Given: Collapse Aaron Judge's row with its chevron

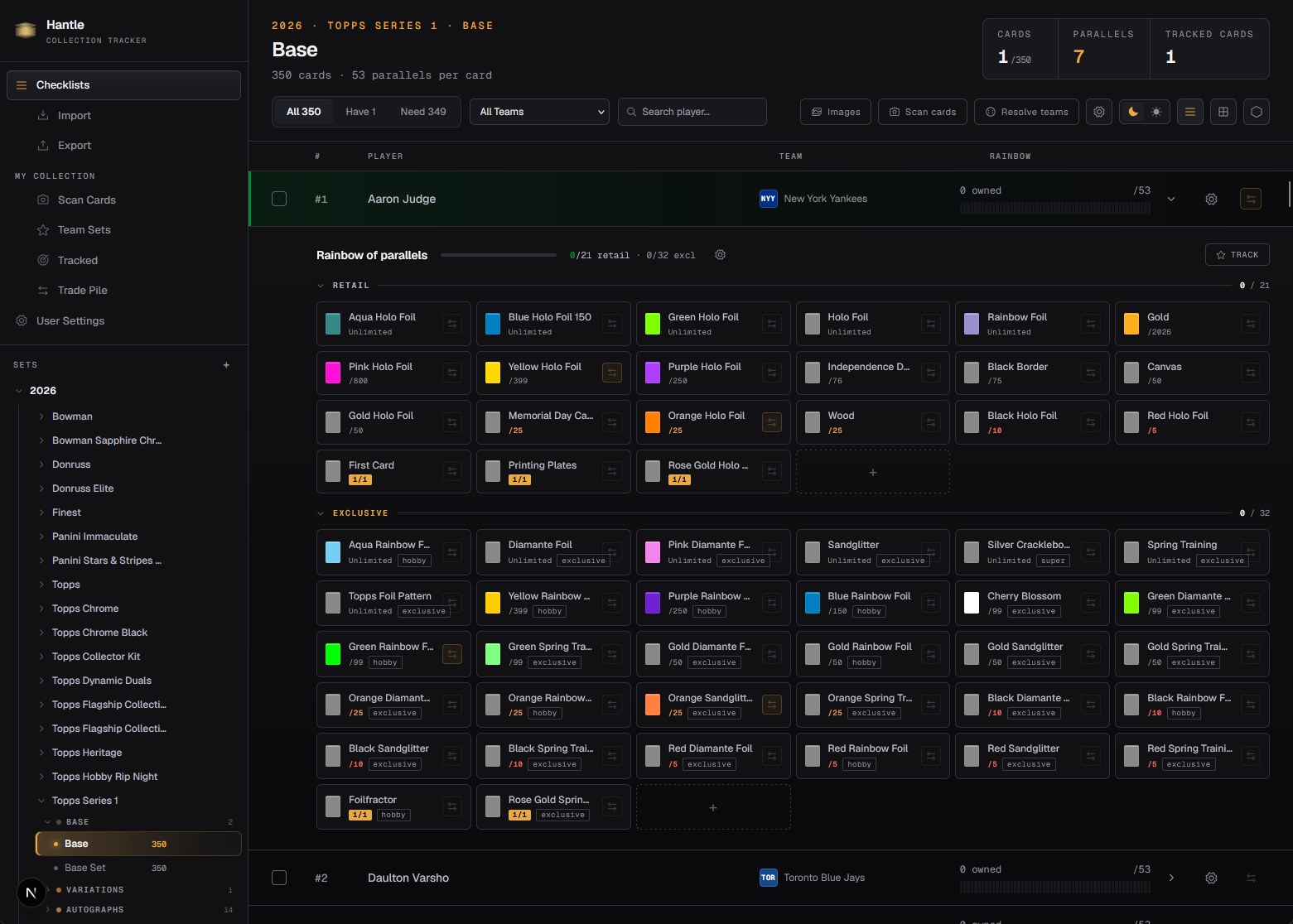Looking at the screenshot, I should (1171, 199).
